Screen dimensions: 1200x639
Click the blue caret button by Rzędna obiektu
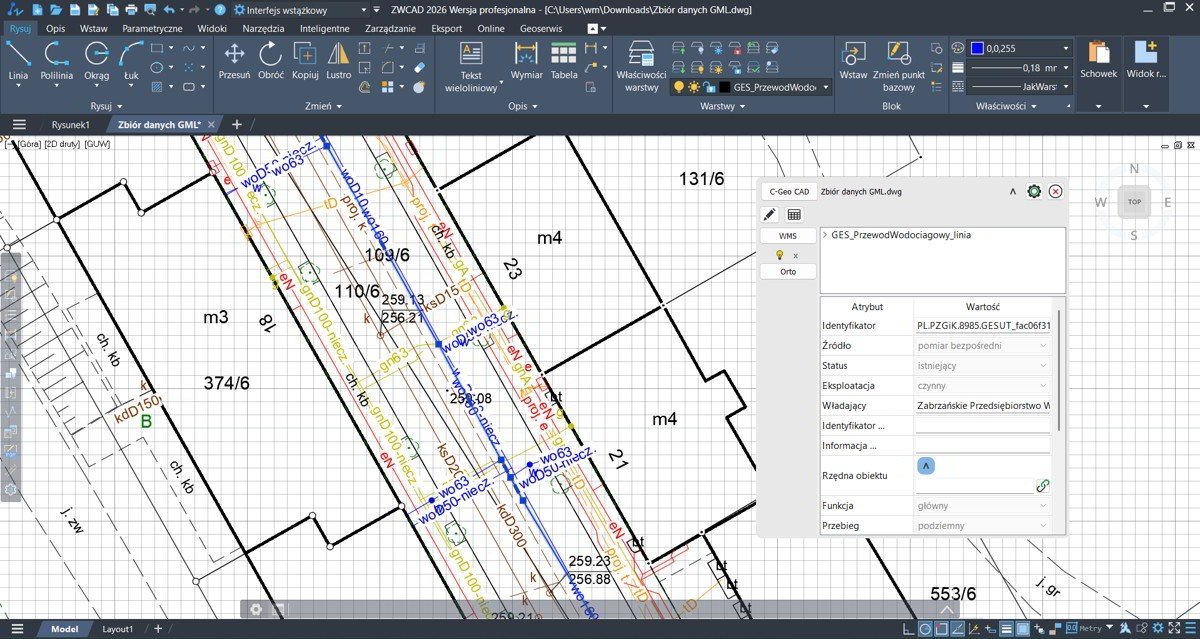pyautogui.click(x=926, y=465)
